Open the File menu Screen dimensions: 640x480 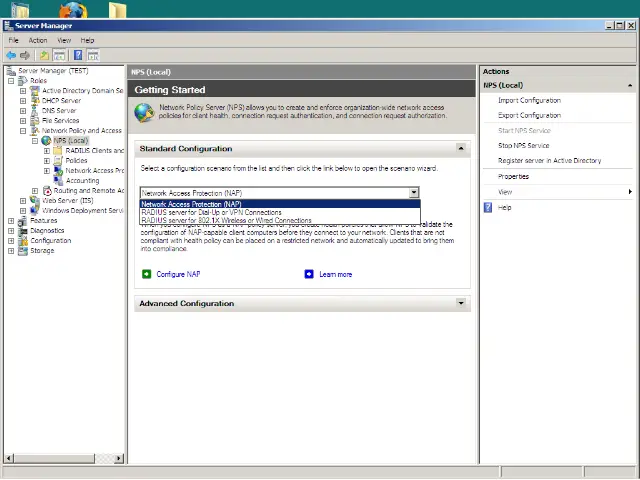coord(13,40)
